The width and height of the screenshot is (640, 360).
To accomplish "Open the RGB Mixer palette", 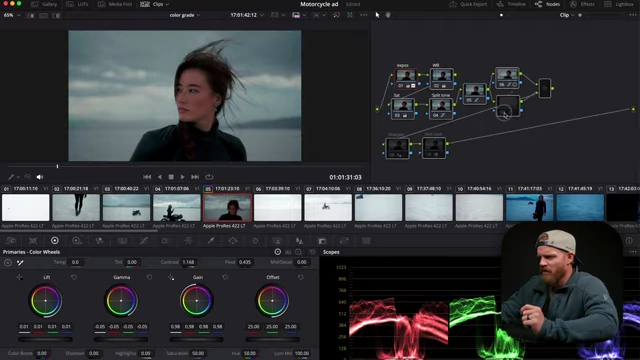I will coord(99,241).
